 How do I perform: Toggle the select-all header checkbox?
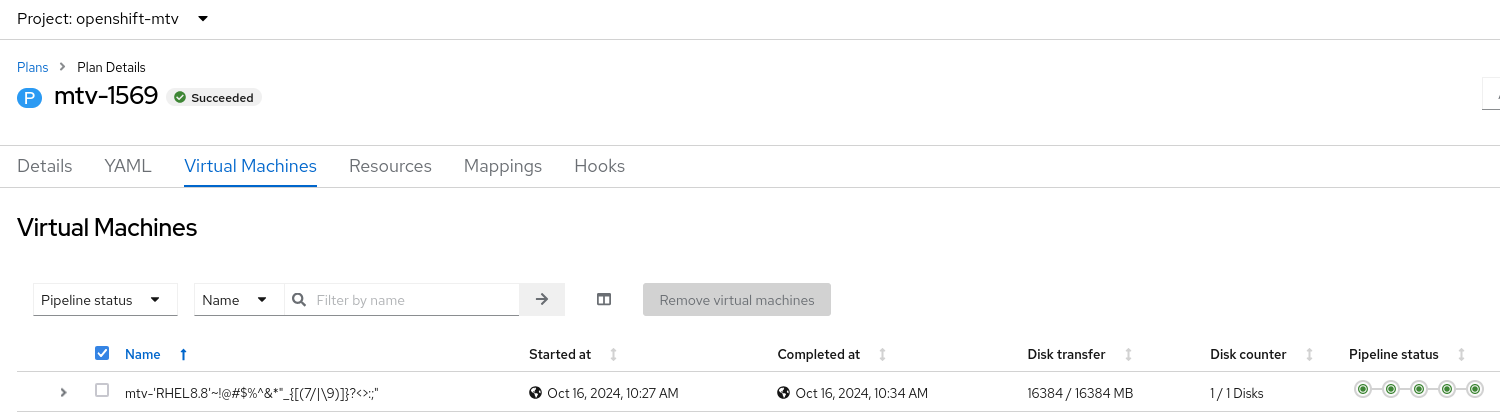click(x=102, y=353)
